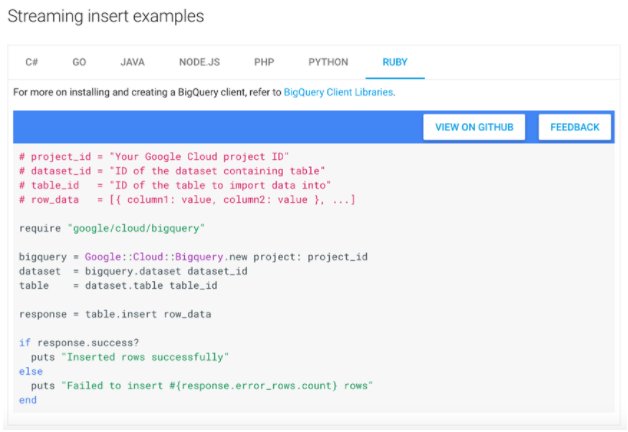Click the '# row_data' comment line
The image size is (628, 432).
point(187,200)
